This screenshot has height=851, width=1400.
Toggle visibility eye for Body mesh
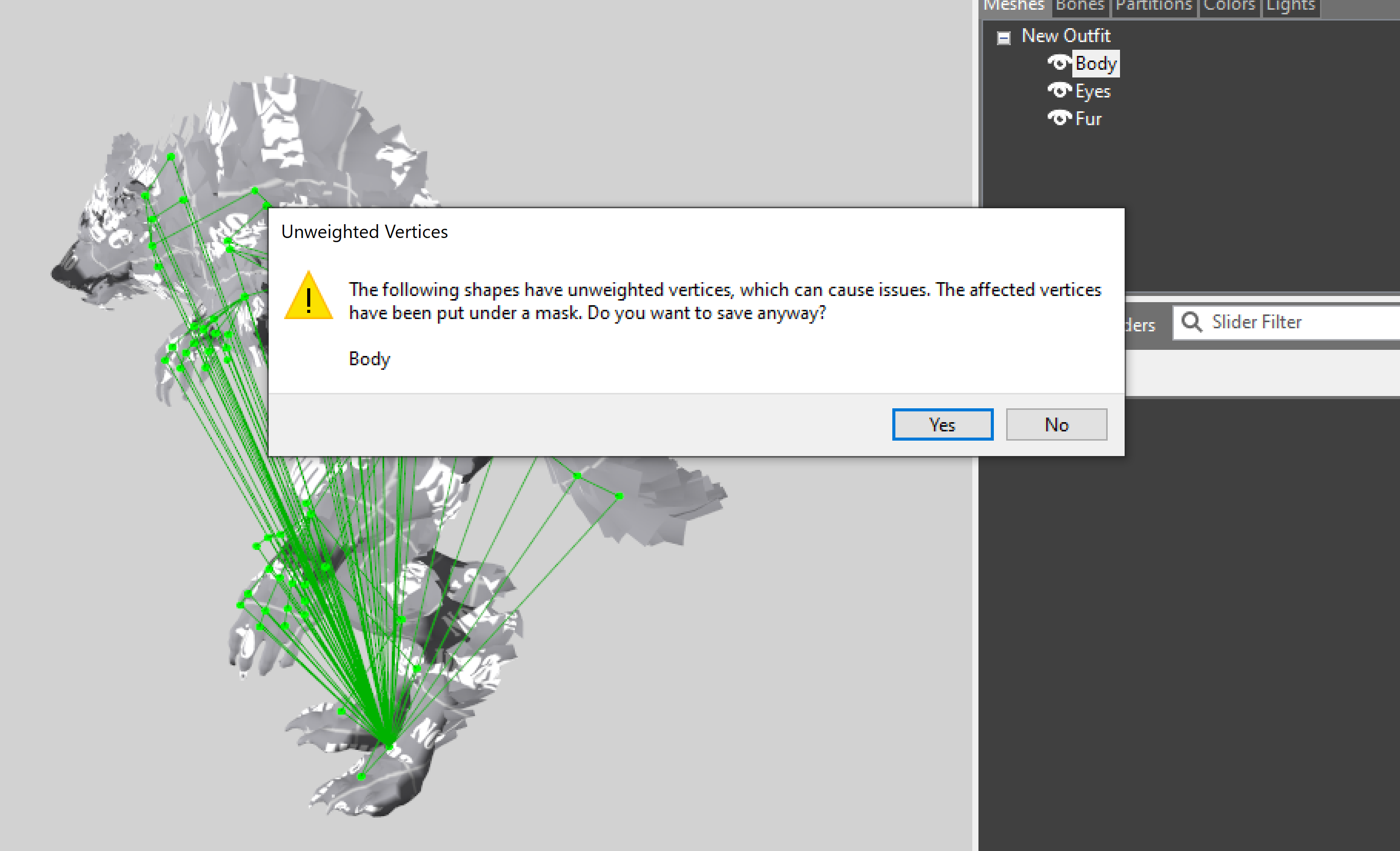coord(1058,62)
